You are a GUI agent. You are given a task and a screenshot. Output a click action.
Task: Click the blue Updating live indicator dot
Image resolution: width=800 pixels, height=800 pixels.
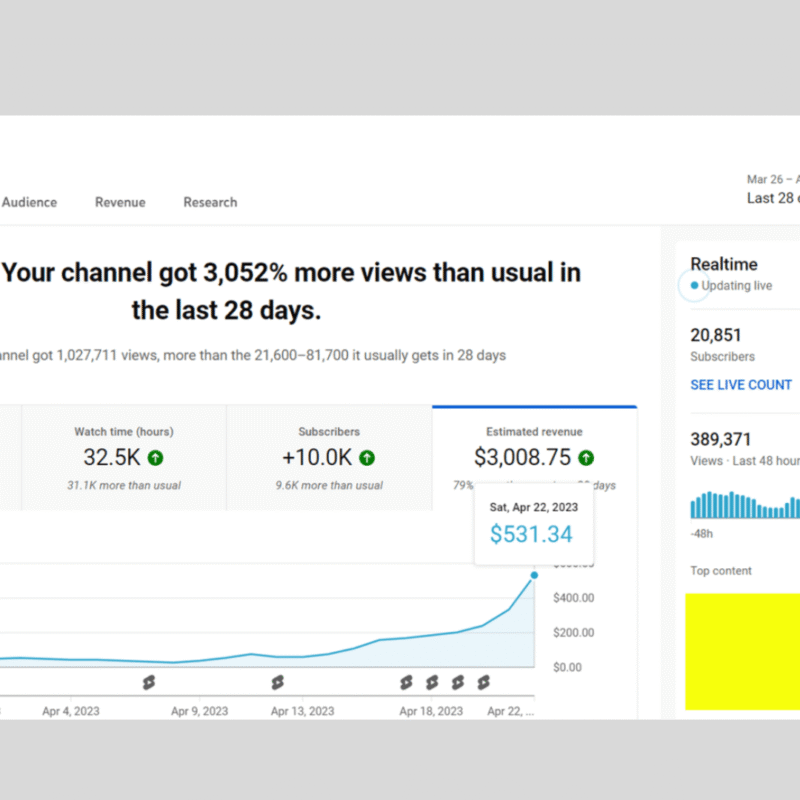tap(694, 286)
